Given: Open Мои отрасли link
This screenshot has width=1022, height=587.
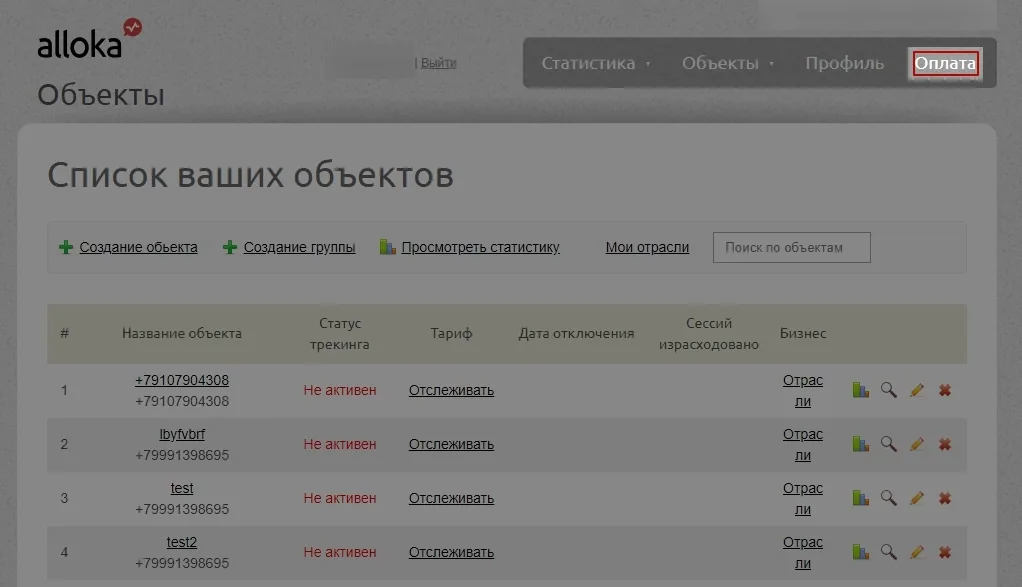Looking at the screenshot, I should (647, 248).
